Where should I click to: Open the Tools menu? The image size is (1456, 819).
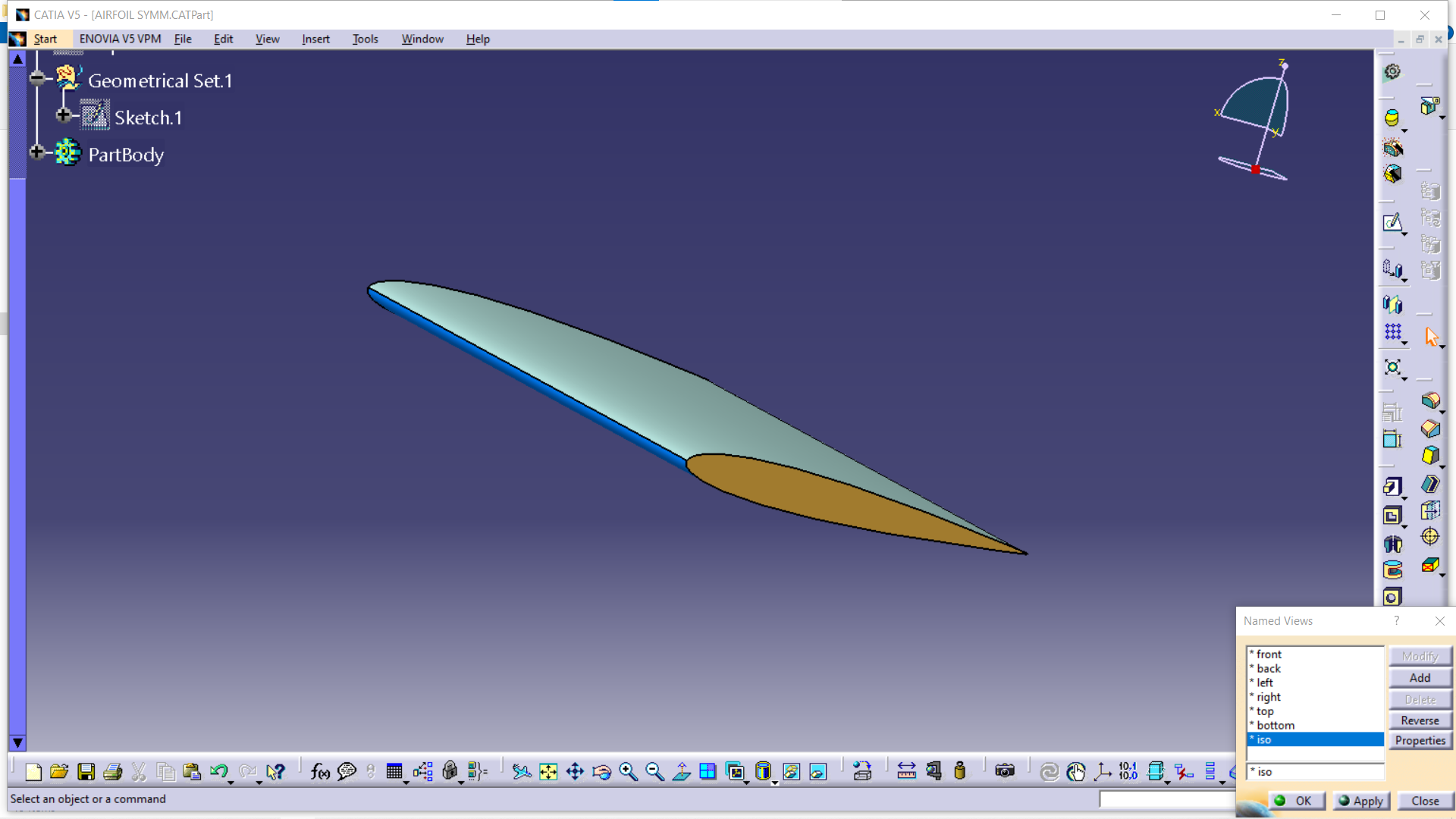point(365,39)
